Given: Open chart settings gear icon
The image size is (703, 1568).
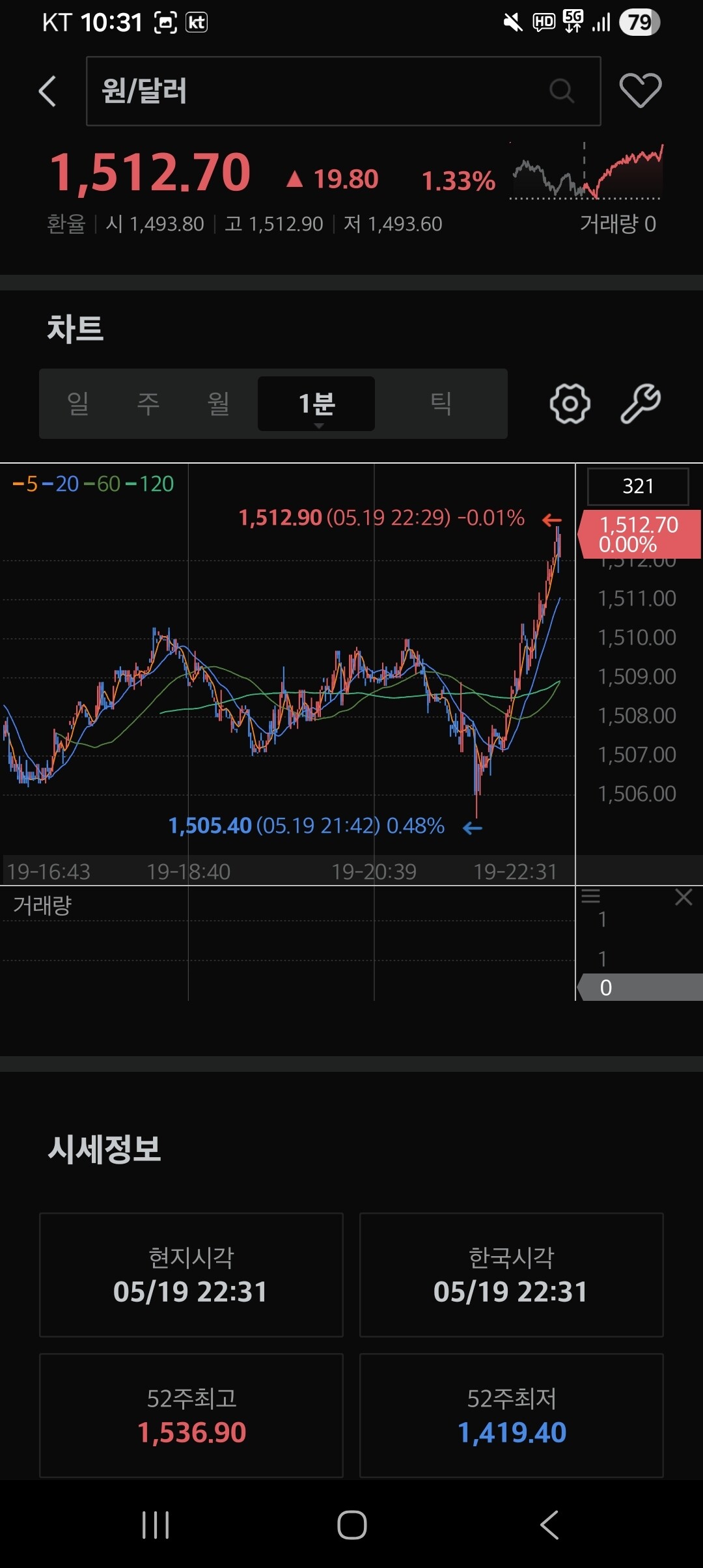Looking at the screenshot, I should click(570, 404).
